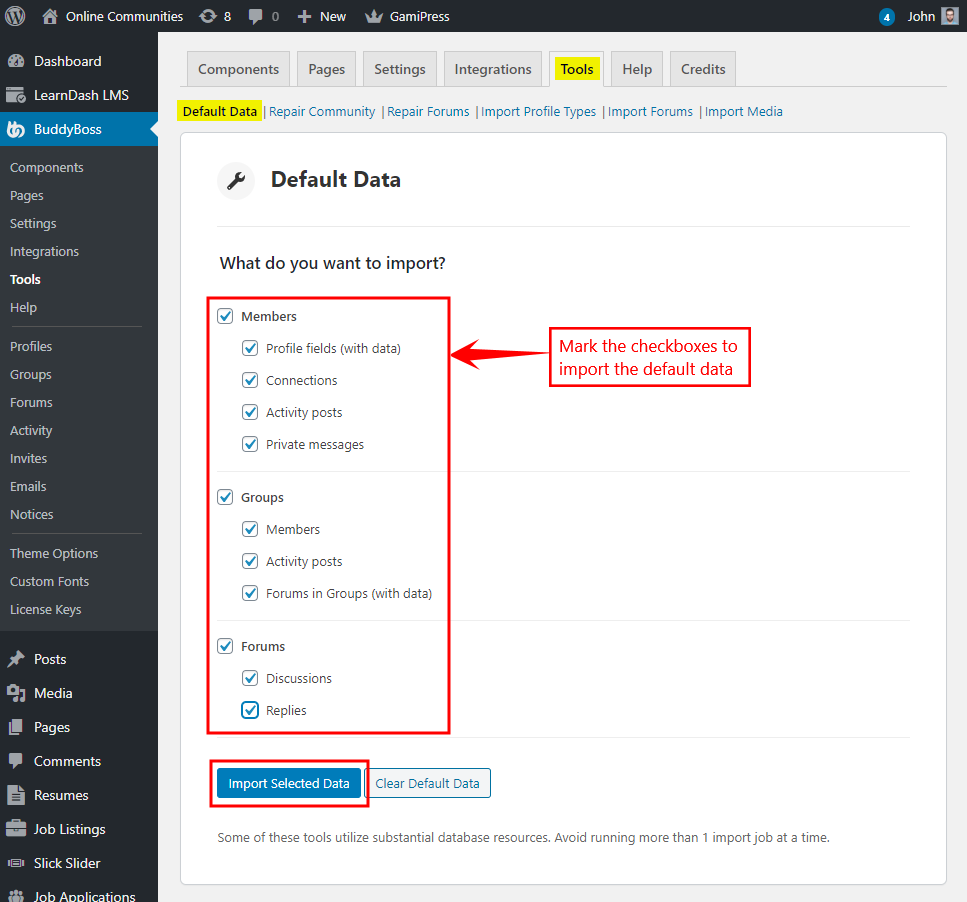Expand the Slick Slider sidebar menu
Screen dimensions: 967x902
(x=67, y=863)
